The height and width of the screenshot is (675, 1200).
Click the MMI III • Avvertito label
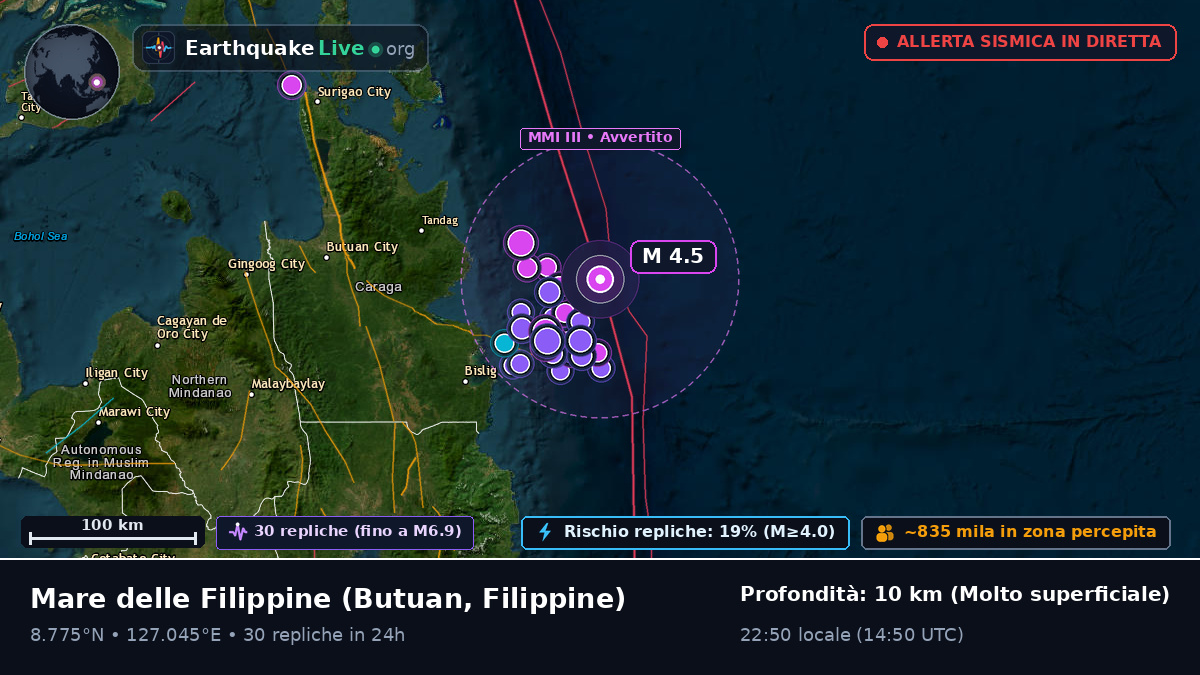tap(600, 138)
